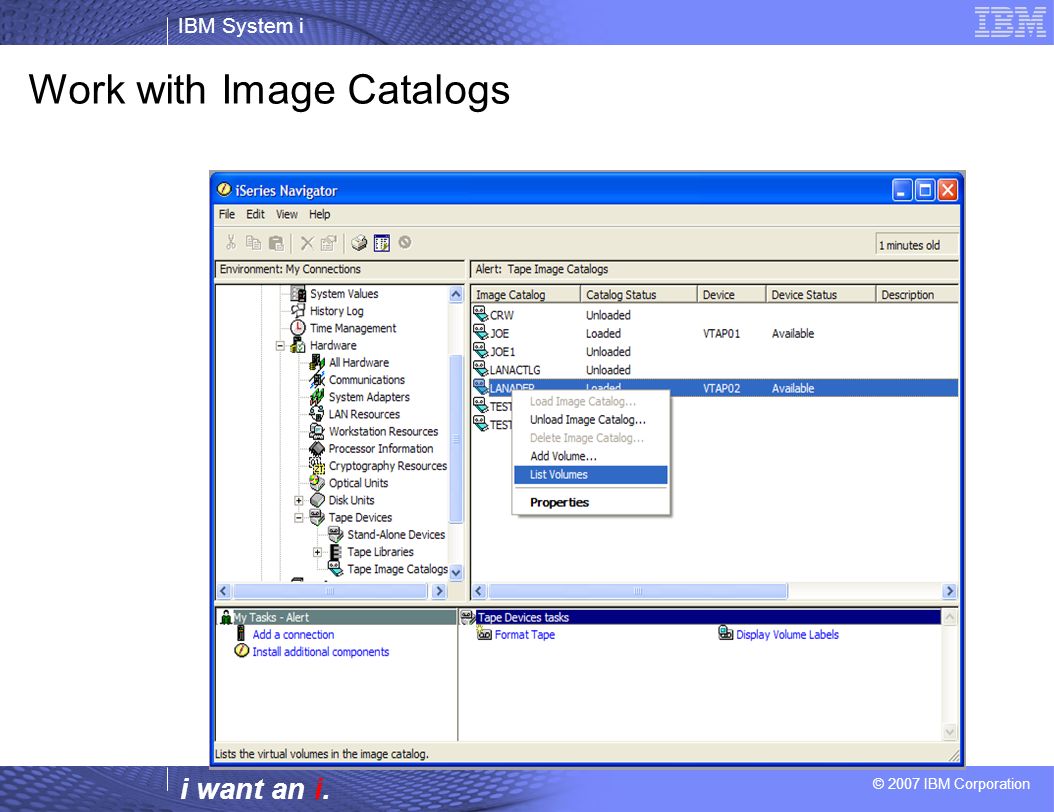Open the File menu

tap(227, 214)
